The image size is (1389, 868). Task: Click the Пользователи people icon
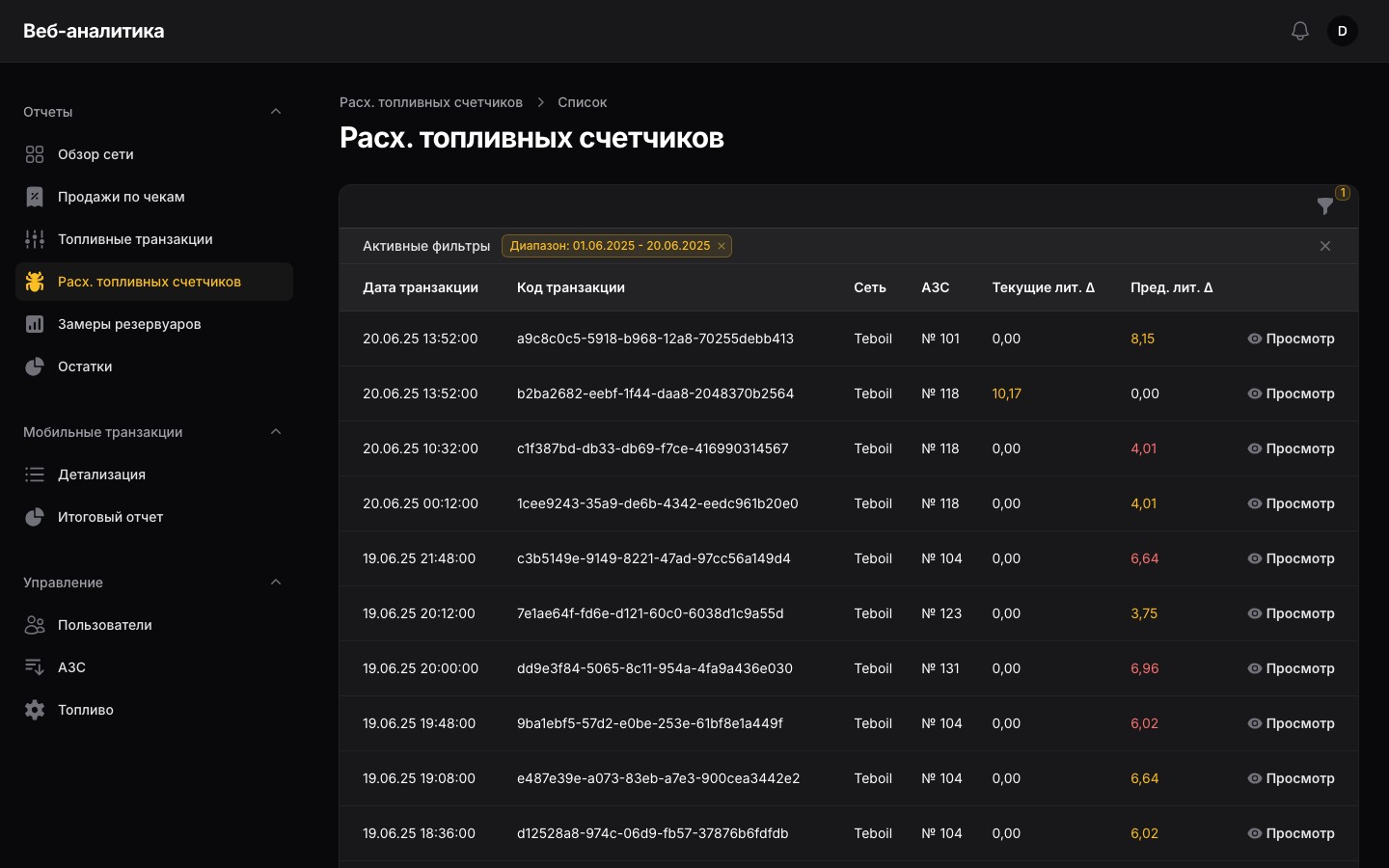[x=35, y=625]
